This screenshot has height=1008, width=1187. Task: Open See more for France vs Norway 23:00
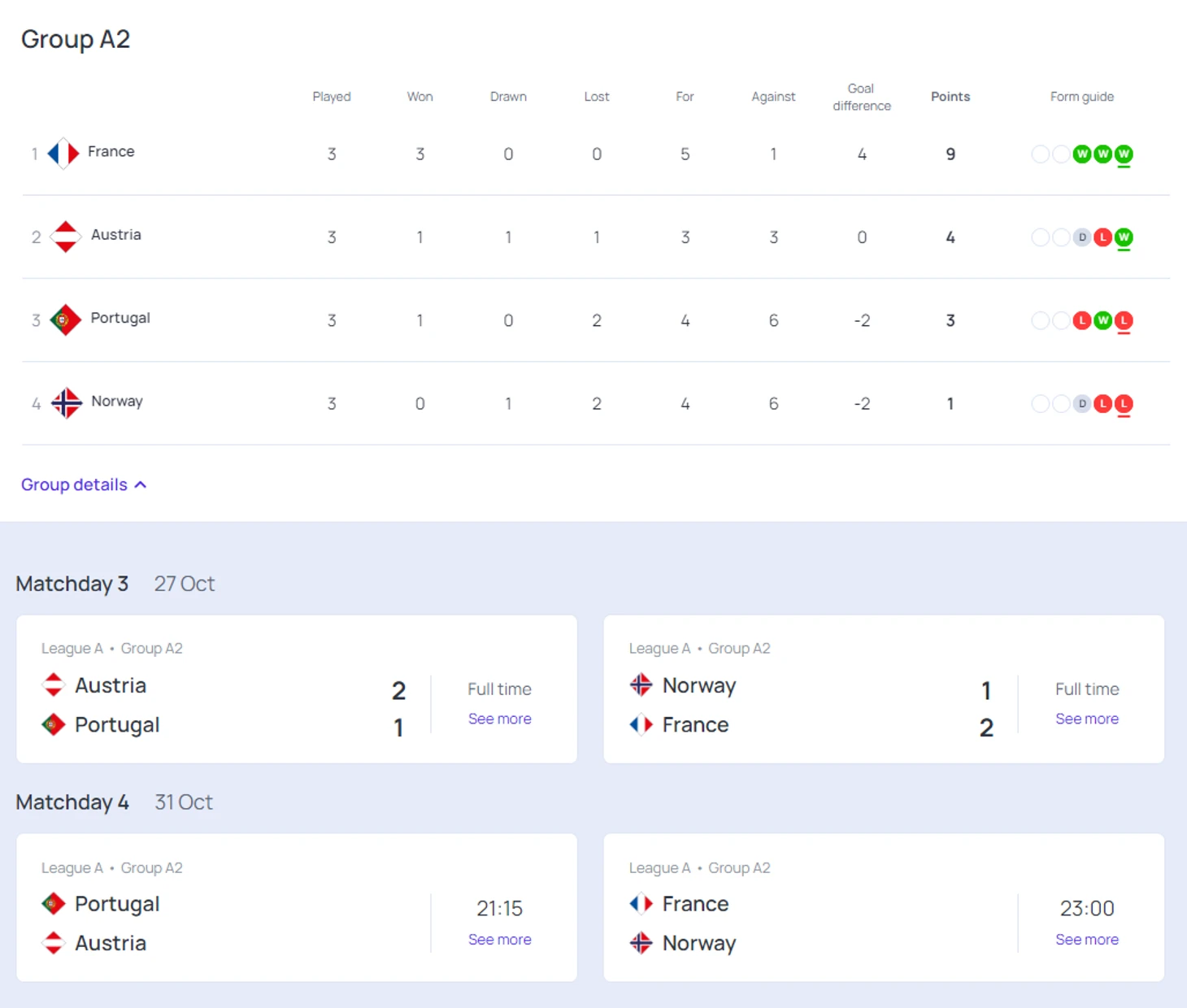pyautogui.click(x=1086, y=939)
